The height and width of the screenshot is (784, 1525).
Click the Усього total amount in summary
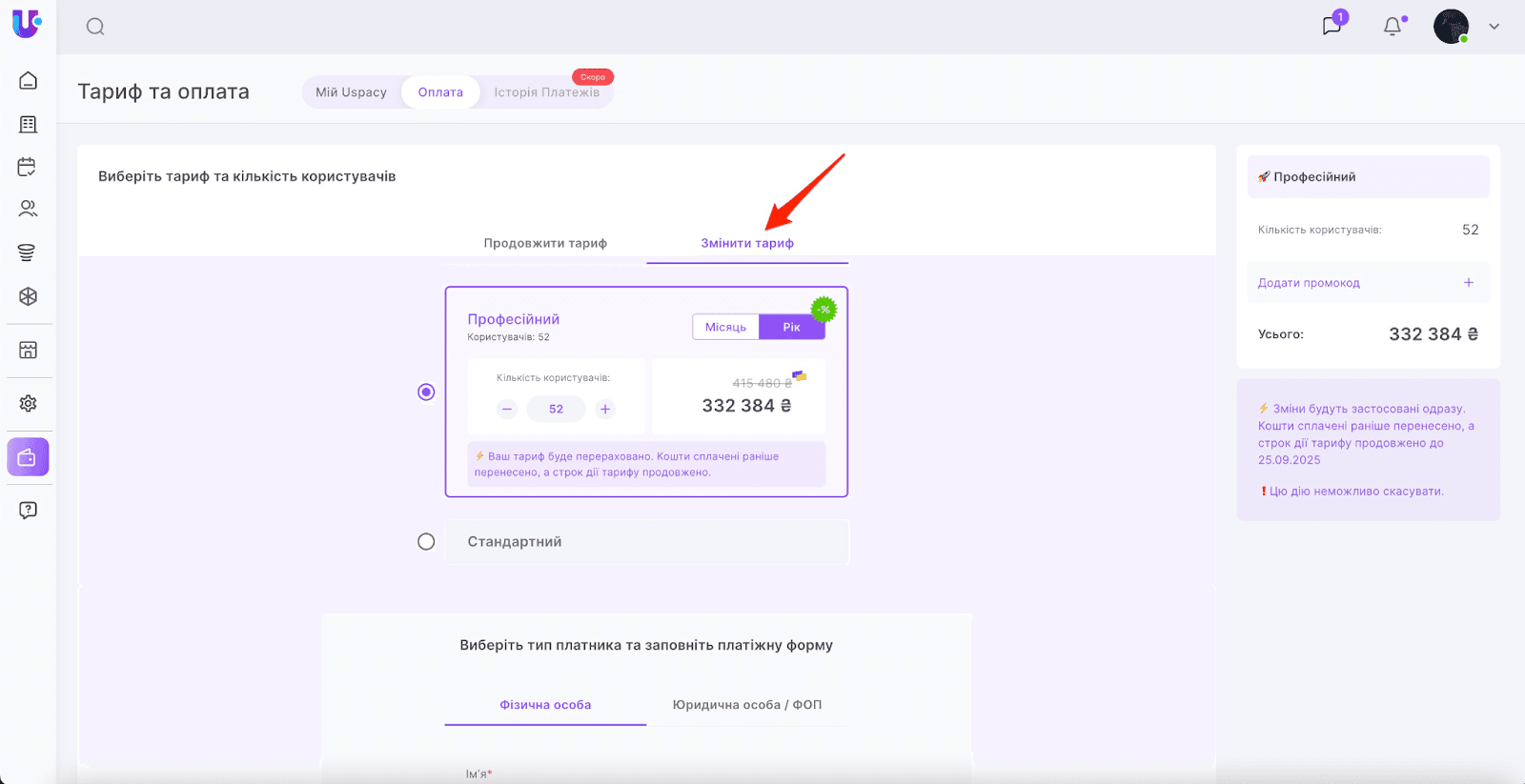[1433, 334]
